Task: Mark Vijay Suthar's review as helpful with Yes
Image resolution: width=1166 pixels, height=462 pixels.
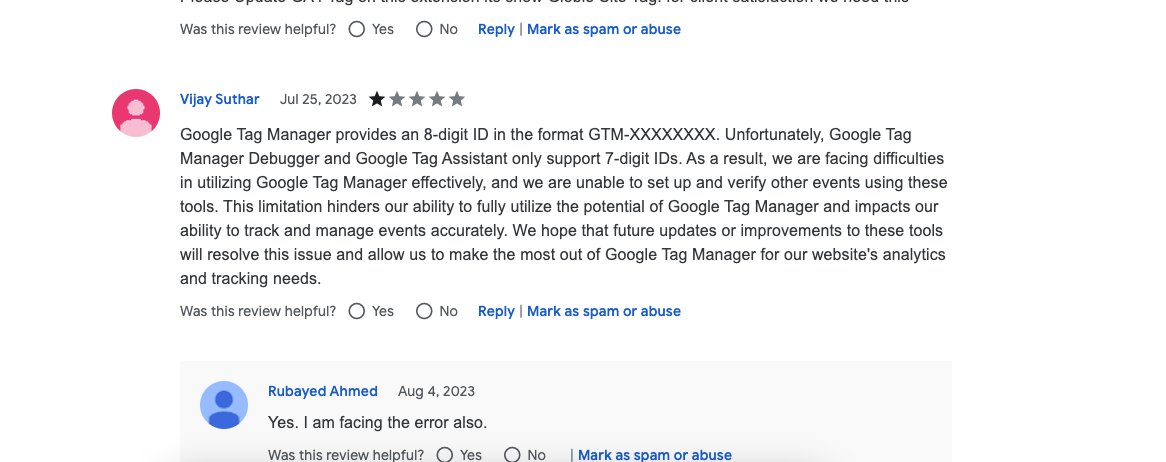Action: click(357, 311)
